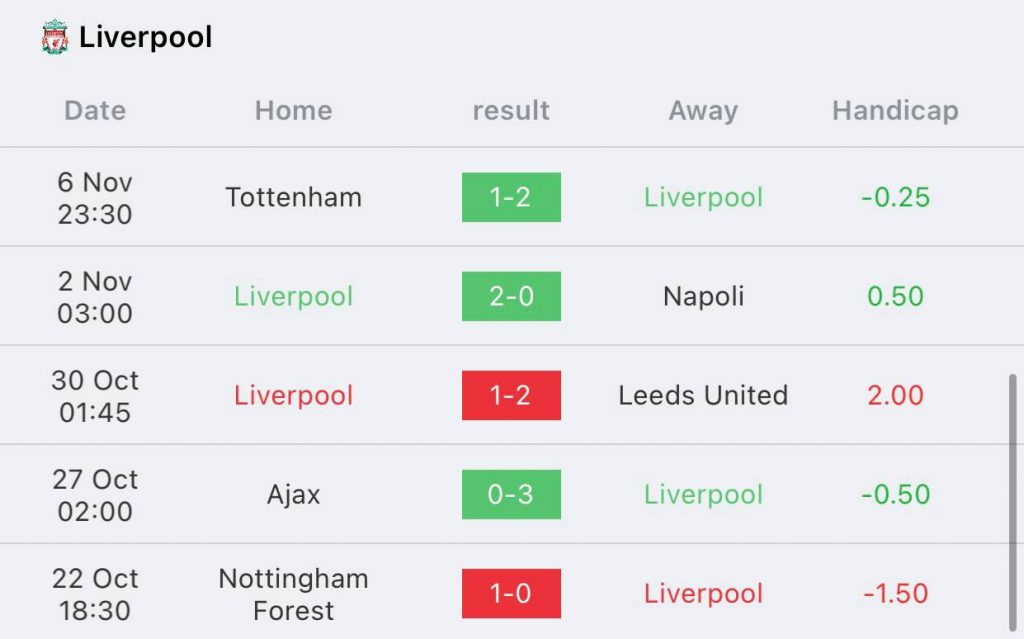Open the Tottenham 1-2 result badge
1024x639 pixels.
[511, 197]
